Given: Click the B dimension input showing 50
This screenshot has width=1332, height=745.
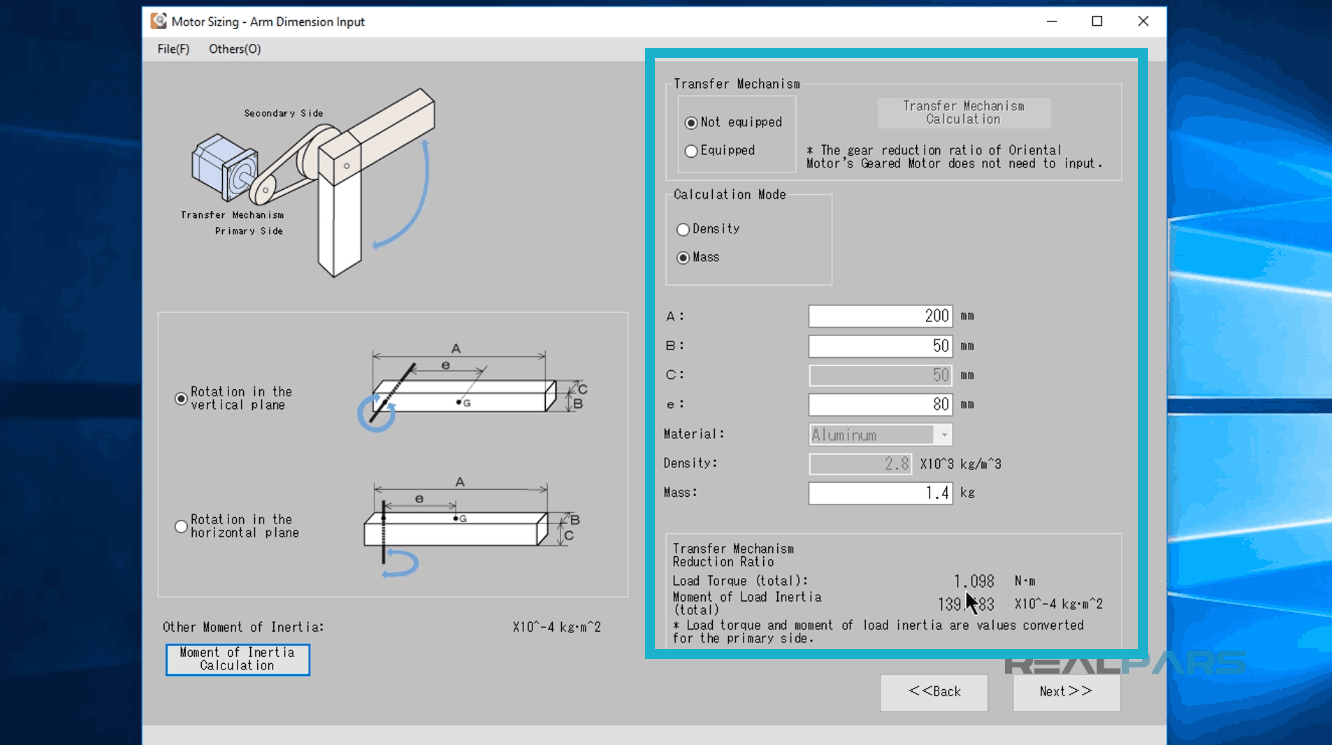Looking at the screenshot, I should point(880,345).
